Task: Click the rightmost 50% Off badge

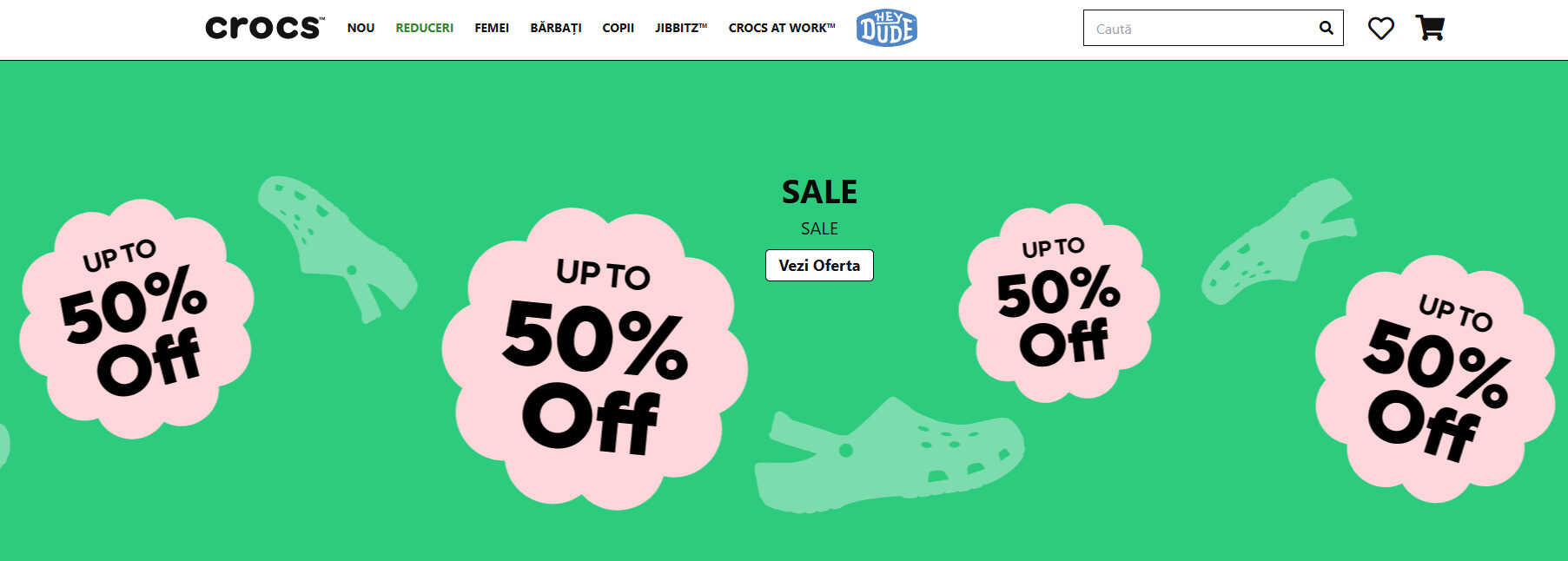Action: pyautogui.click(x=1435, y=379)
